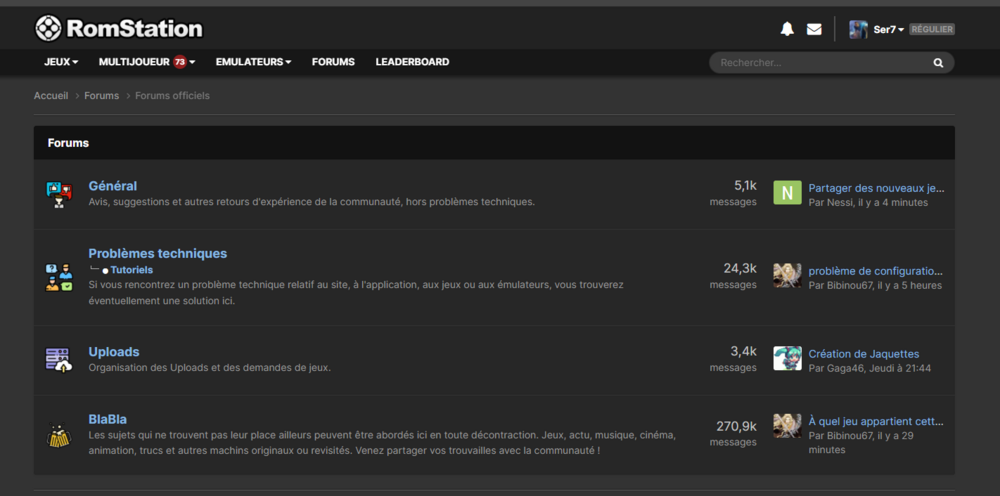Click the Problèmes techniques forum icon
Viewport: 1000px width, 496px height.
(x=59, y=277)
